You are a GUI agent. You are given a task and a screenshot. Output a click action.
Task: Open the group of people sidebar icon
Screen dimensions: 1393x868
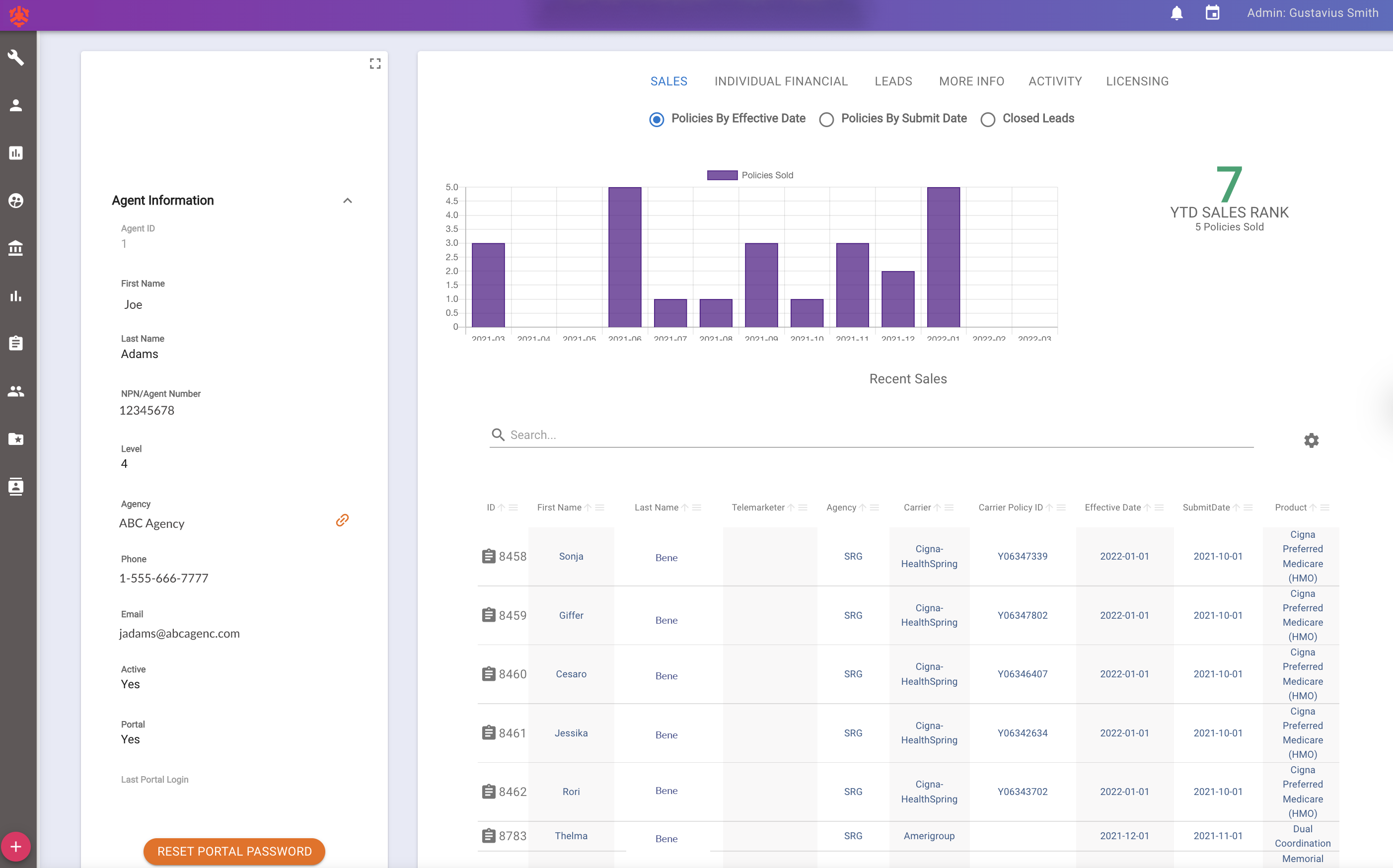click(16, 391)
